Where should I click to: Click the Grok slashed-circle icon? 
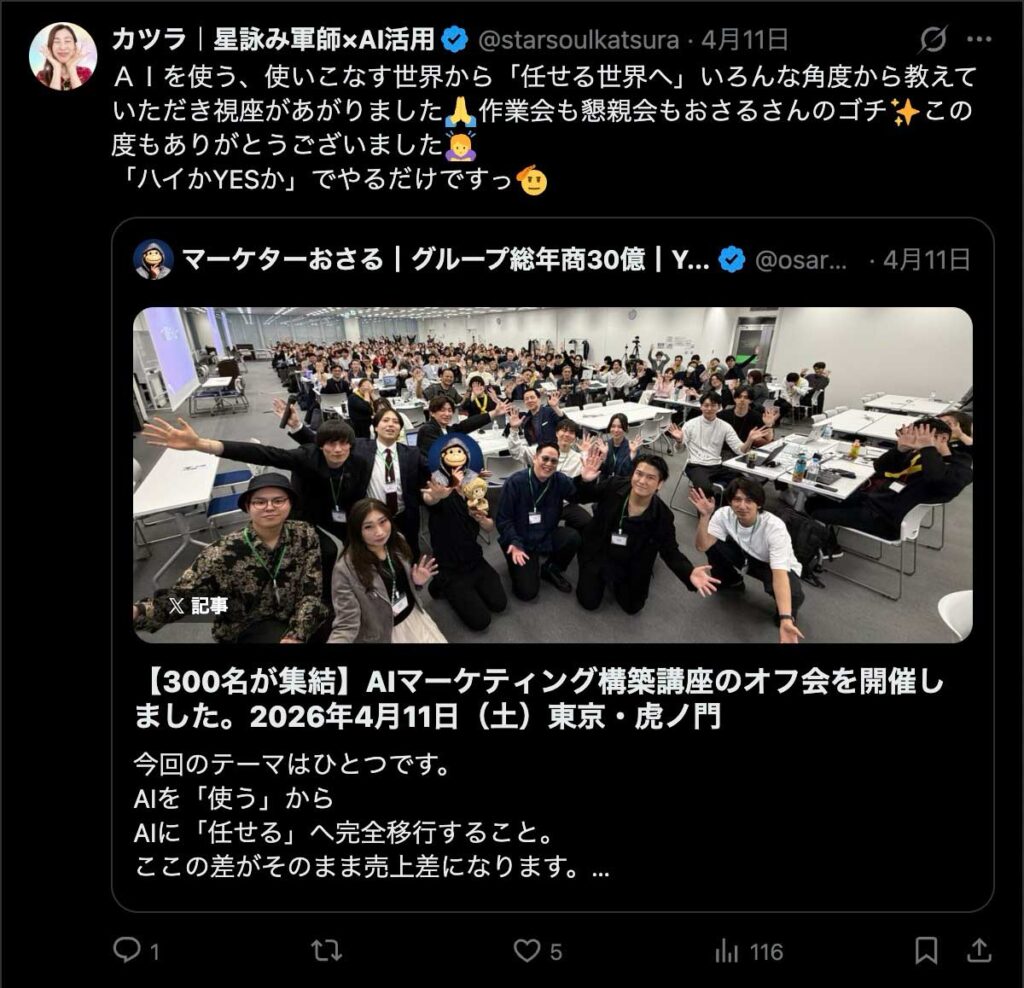coord(933,40)
